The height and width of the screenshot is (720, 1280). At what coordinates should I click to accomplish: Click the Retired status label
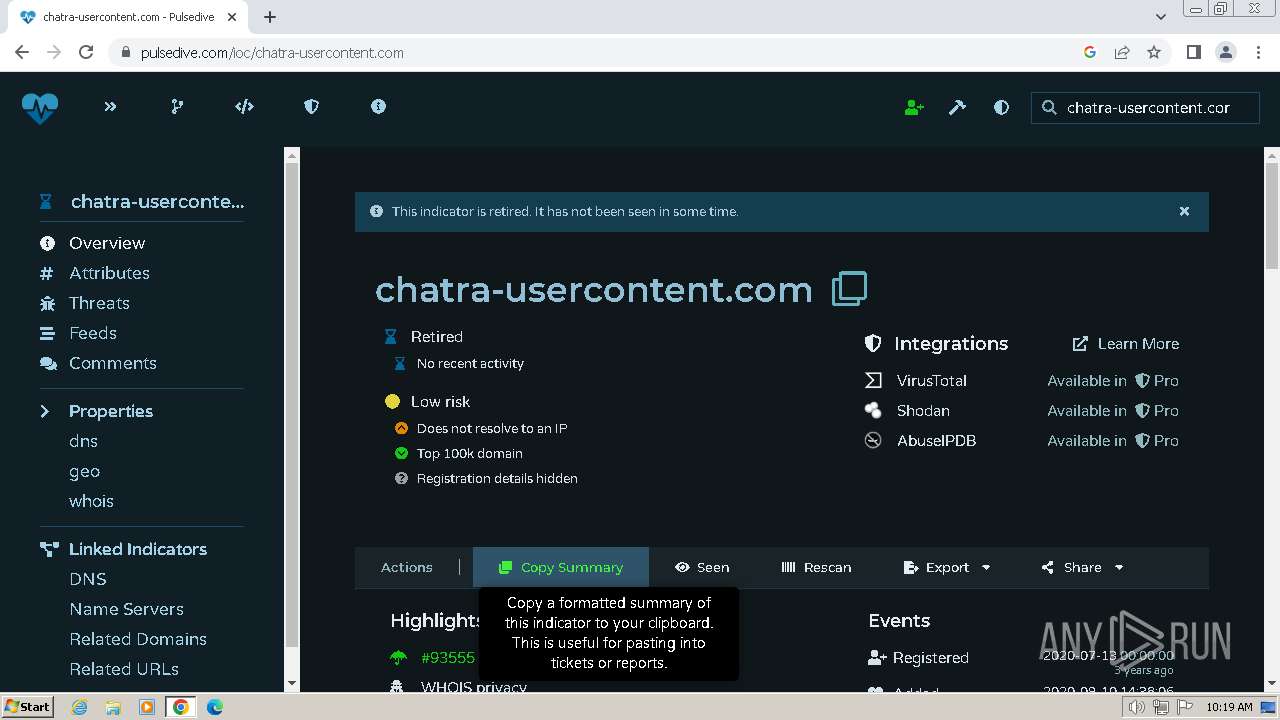pos(436,336)
